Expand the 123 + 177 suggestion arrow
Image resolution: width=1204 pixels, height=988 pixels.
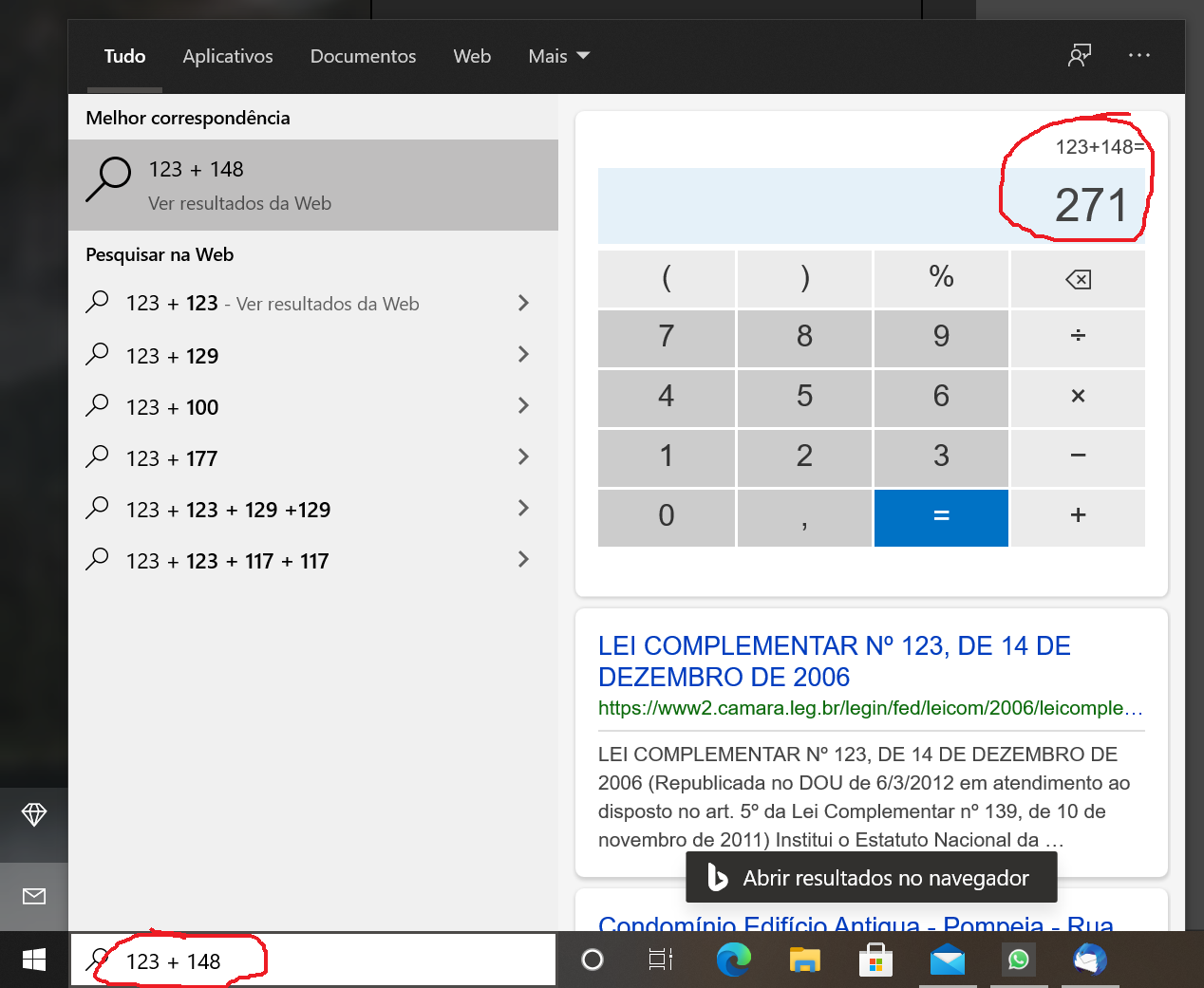[523, 457]
